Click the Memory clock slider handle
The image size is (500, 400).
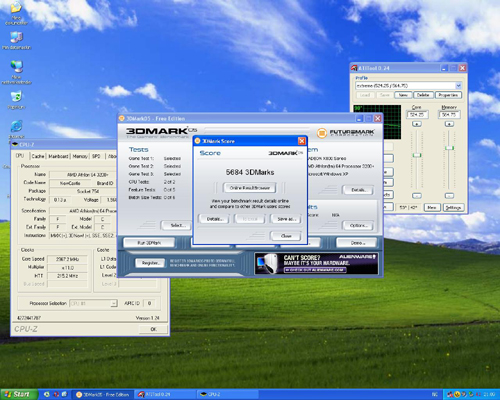(449, 148)
